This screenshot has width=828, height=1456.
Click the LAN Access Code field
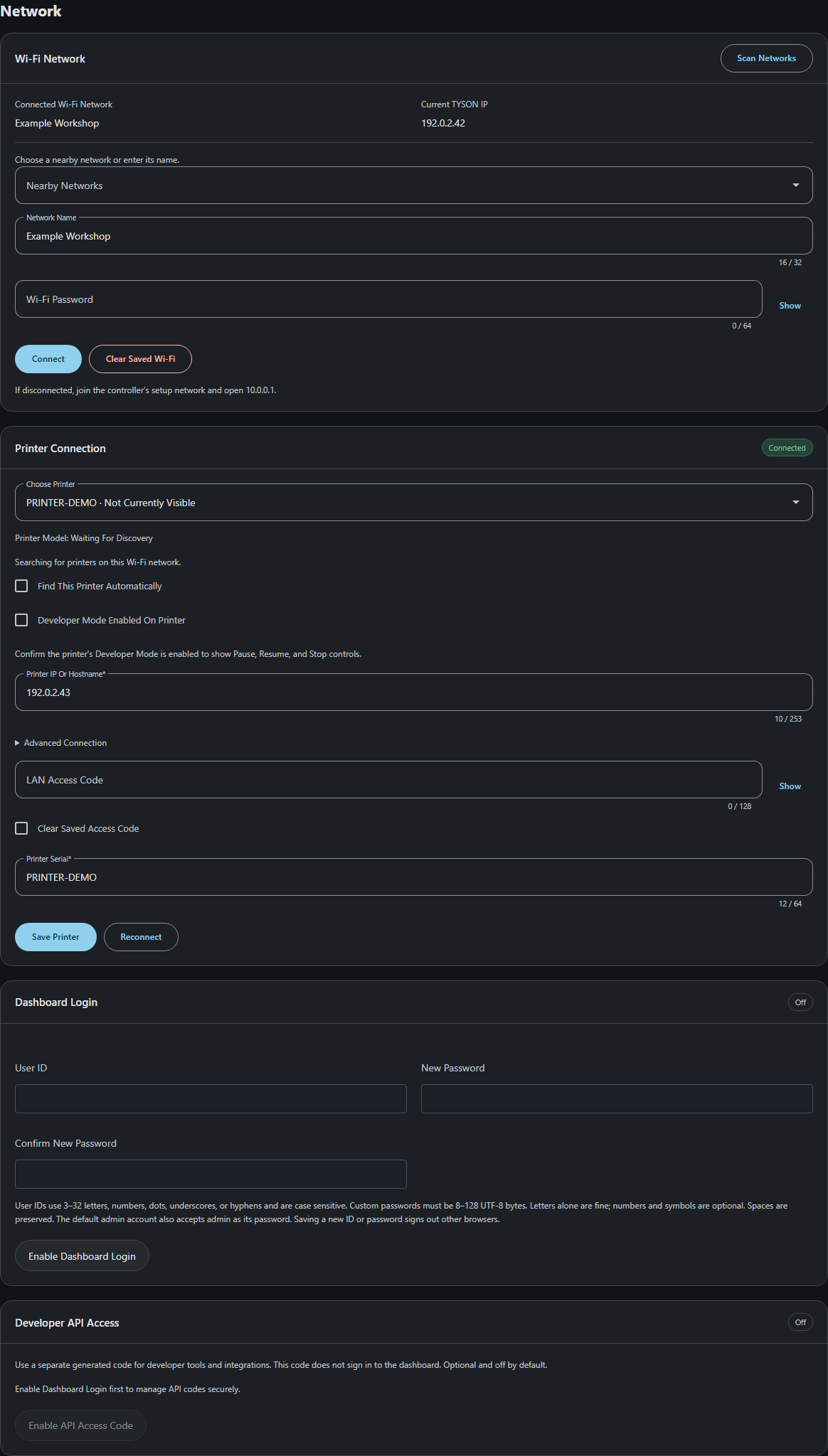pyautogui.click(x=388, y=780)
